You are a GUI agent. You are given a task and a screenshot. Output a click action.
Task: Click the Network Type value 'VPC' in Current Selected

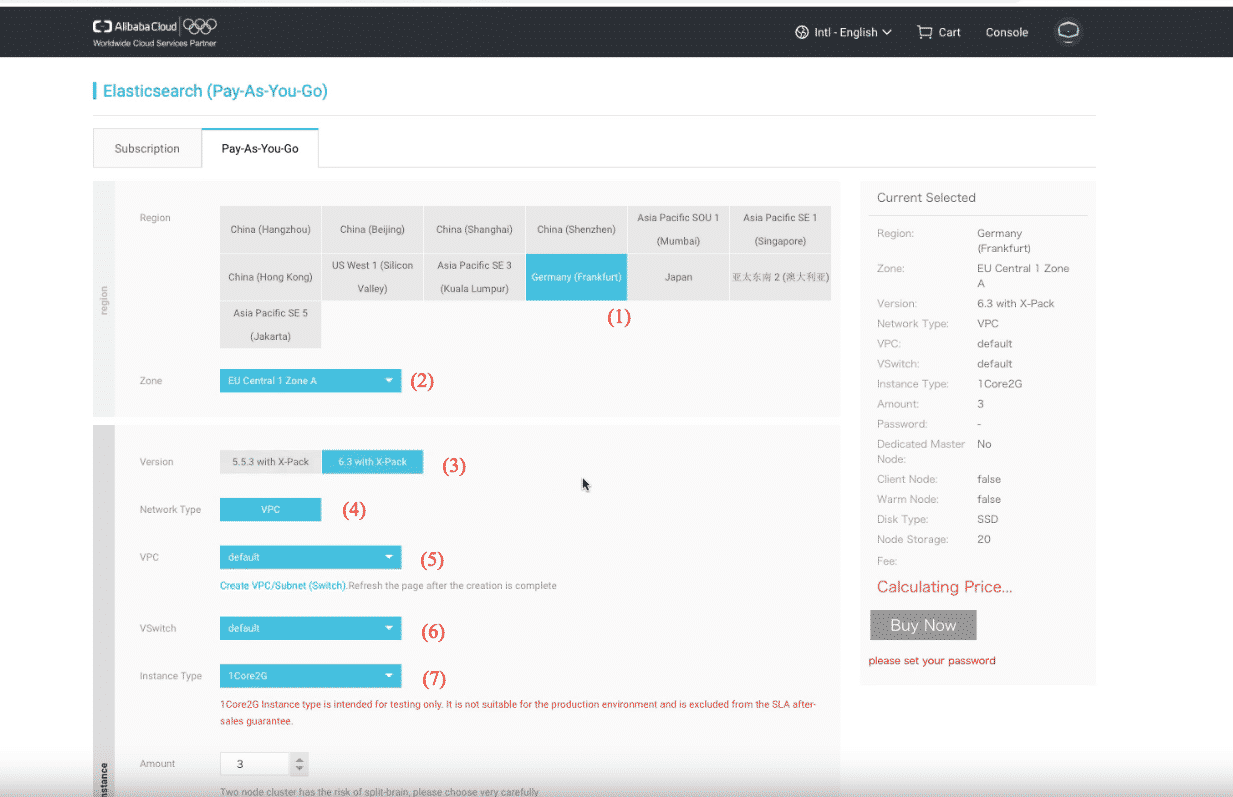[x=987, y=324]
